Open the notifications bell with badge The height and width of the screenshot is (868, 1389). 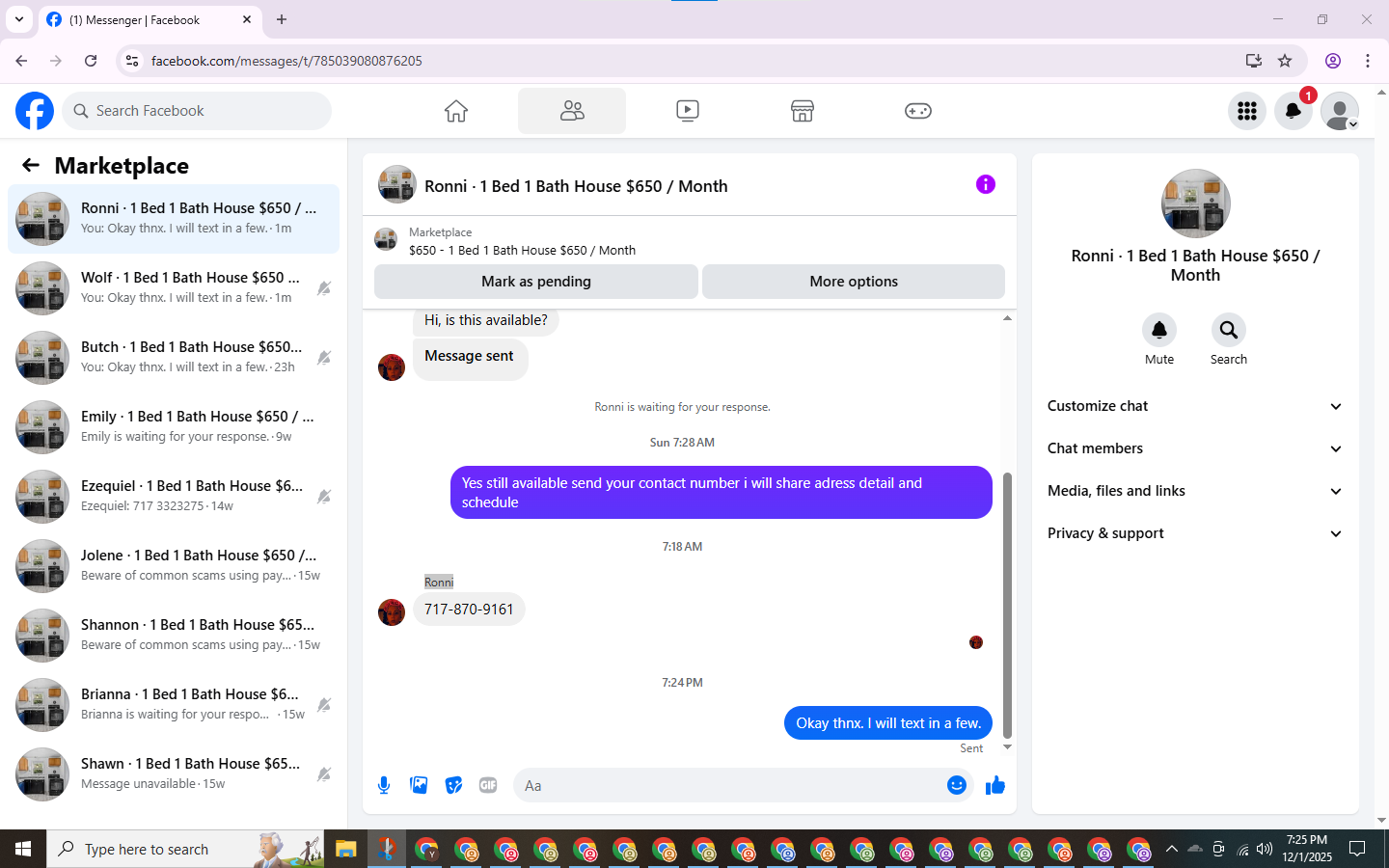[x=1294, y=111]
